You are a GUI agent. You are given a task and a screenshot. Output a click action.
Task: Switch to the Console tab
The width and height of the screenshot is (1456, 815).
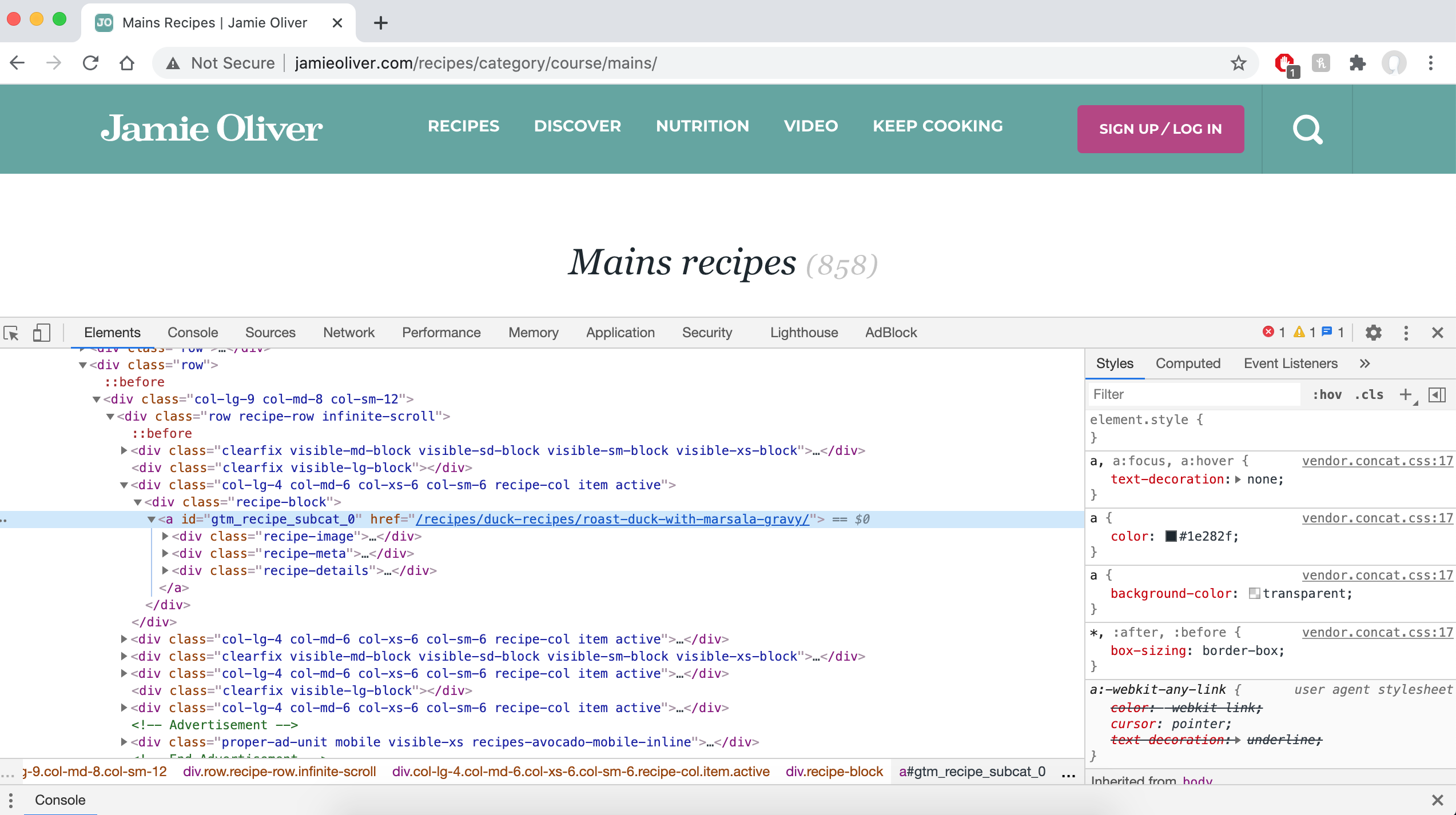[x=193, y=333]
